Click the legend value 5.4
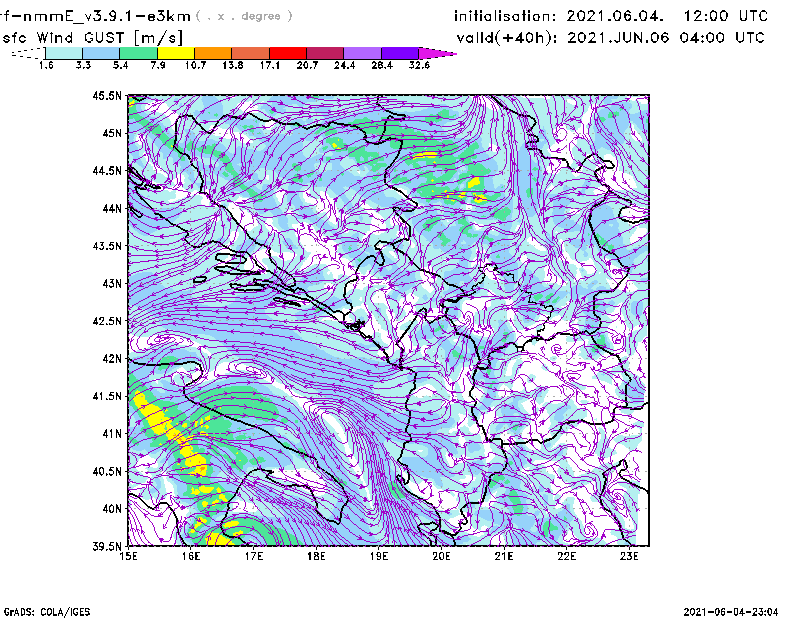800x618 pixels. click(120, 65)
